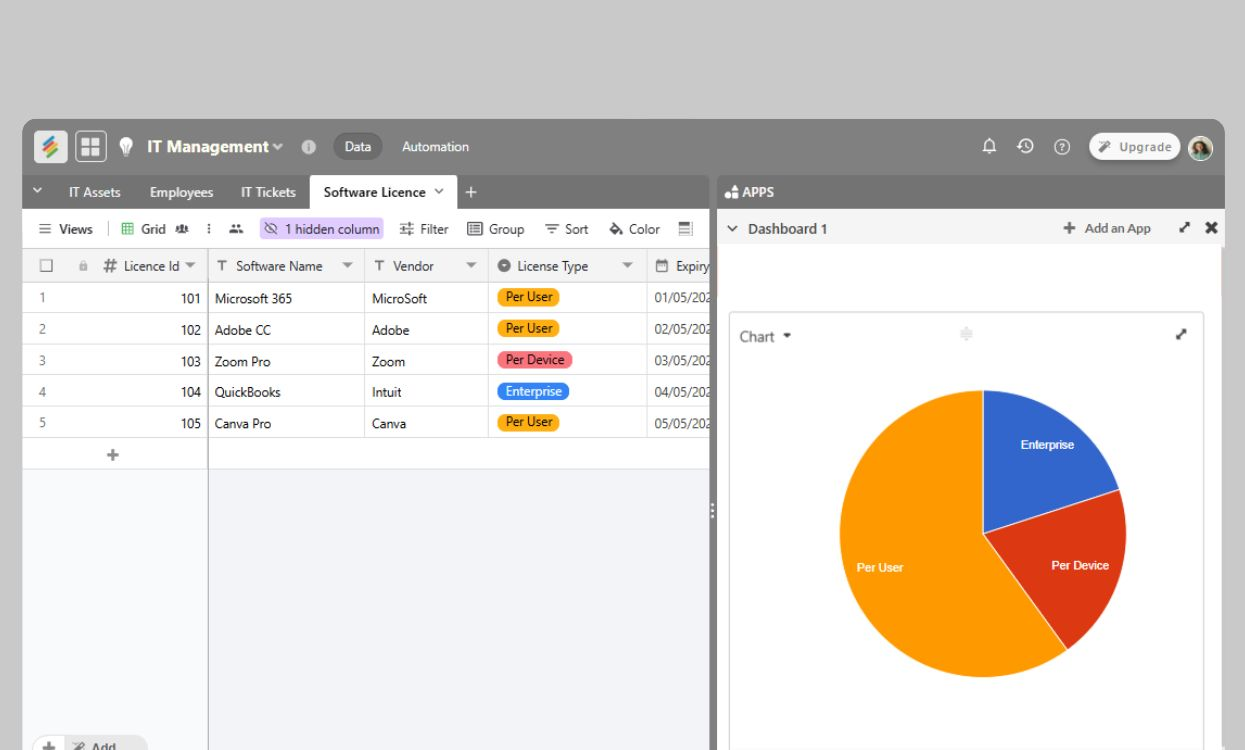
Task: Click the Per User tag for Canva Pro
Action: (x=528, y=422)
